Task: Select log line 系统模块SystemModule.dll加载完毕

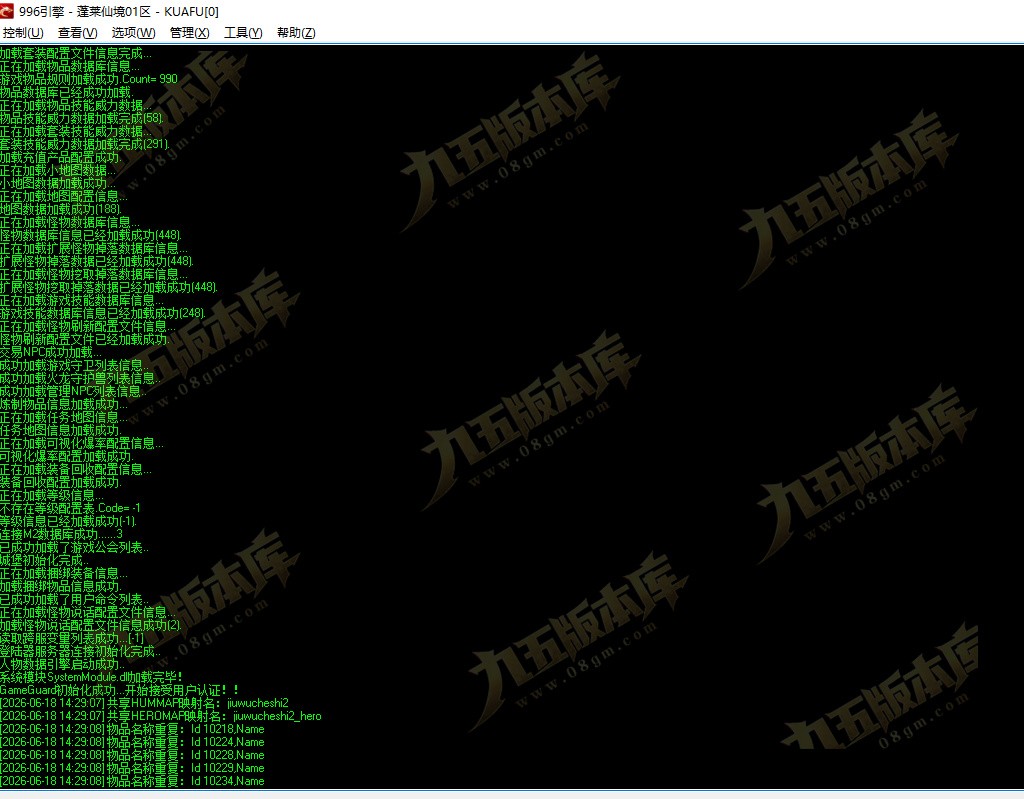Action: pos(91,677)
